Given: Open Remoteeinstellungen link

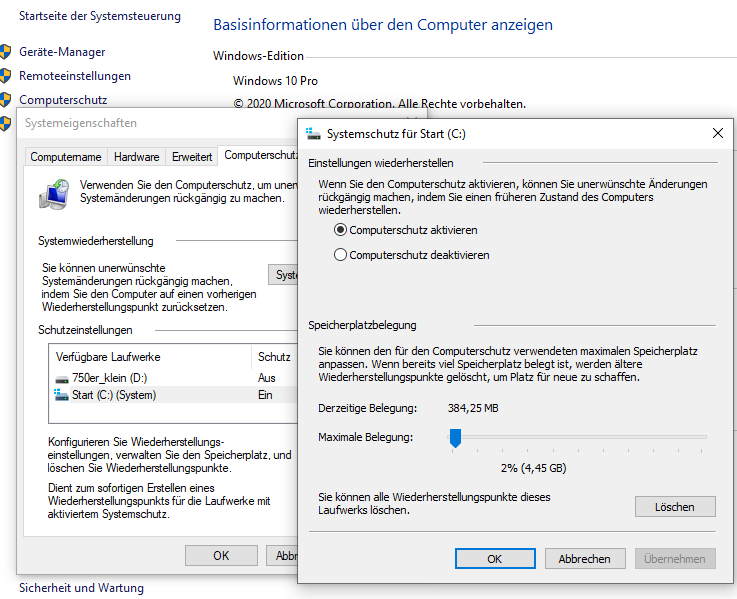Looking at the screenshot, I should pos(75,76).
